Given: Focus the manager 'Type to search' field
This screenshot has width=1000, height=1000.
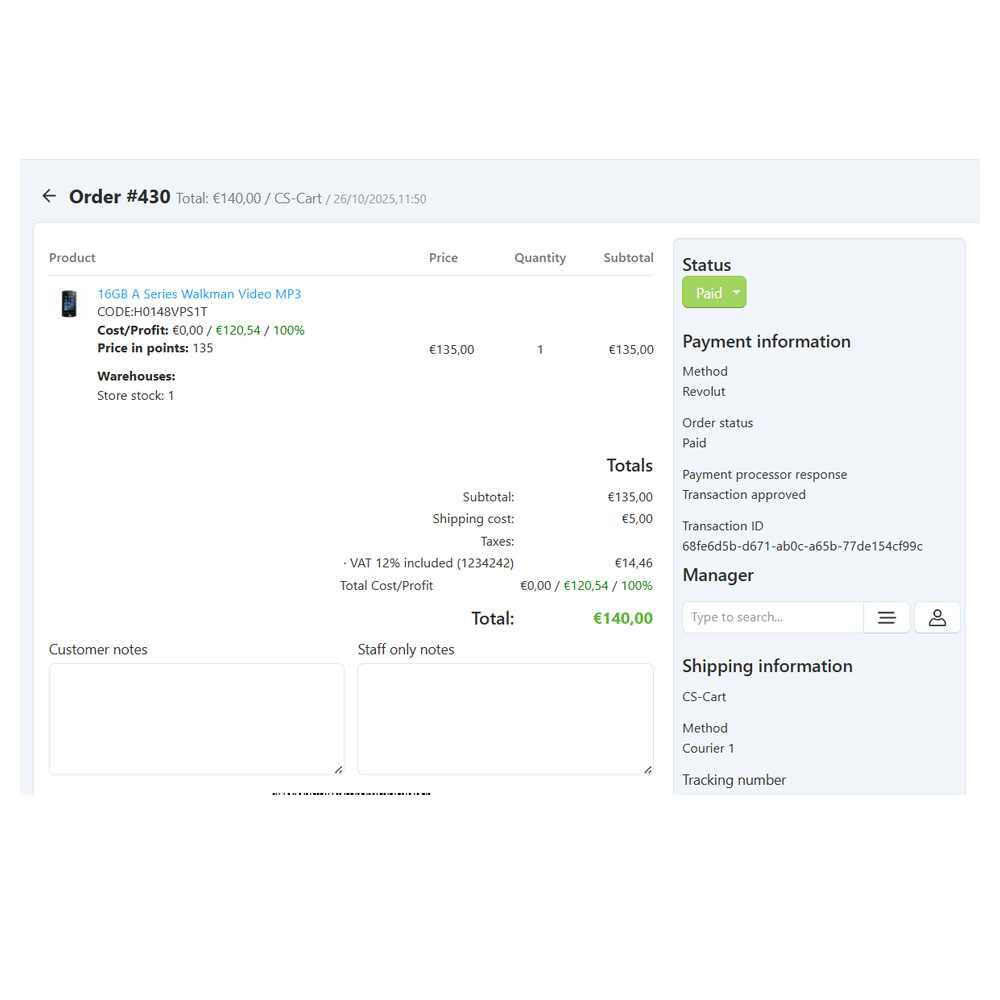Looking at the screenshot, I should [x=772, y=618].
